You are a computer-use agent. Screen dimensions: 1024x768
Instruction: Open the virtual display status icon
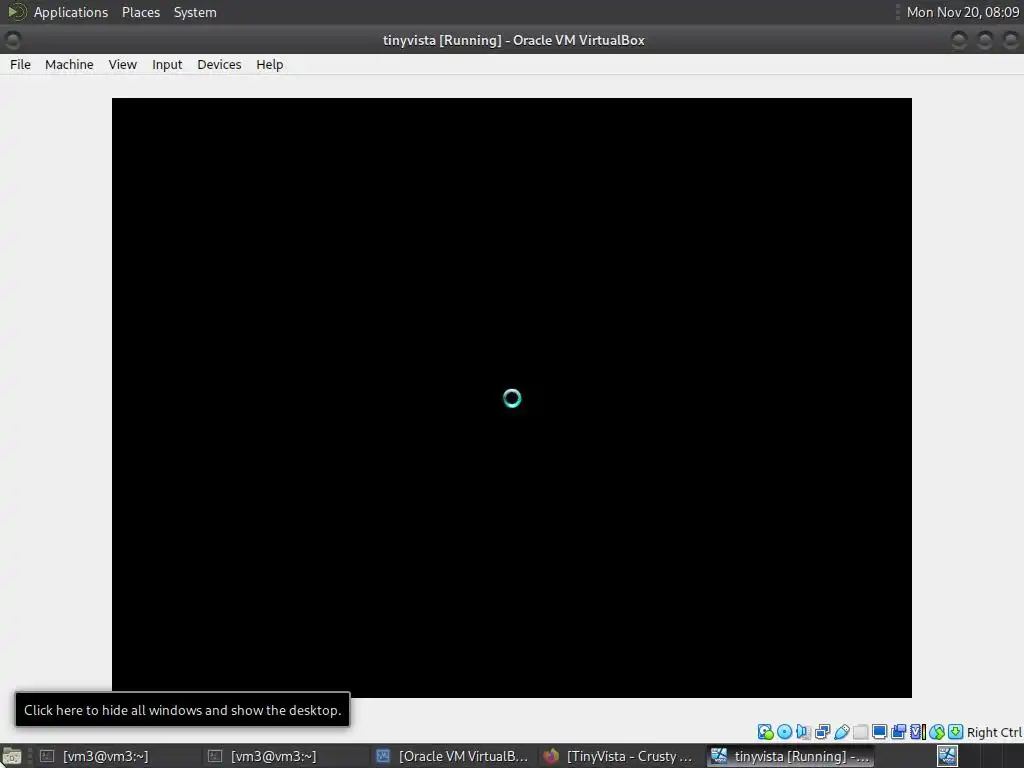click(x=880, y=732)
